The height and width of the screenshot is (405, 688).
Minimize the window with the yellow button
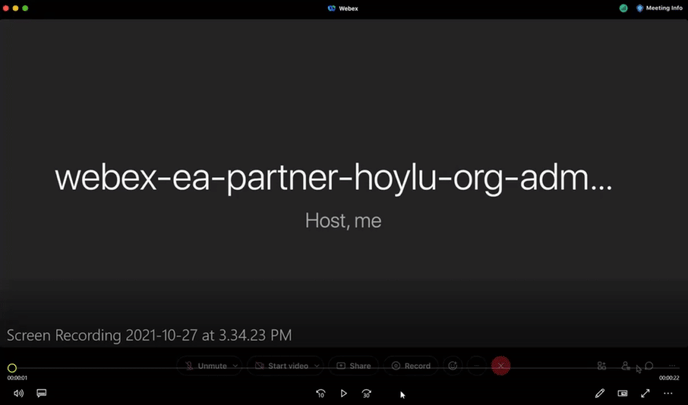15,8
